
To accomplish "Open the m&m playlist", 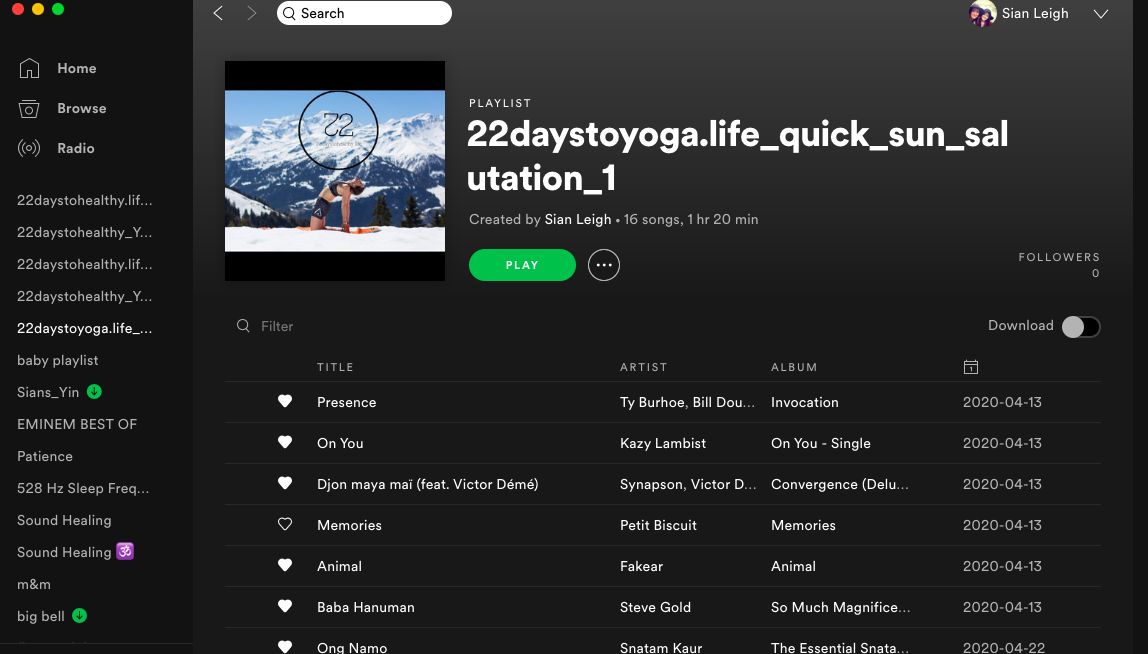I will 34,584.
